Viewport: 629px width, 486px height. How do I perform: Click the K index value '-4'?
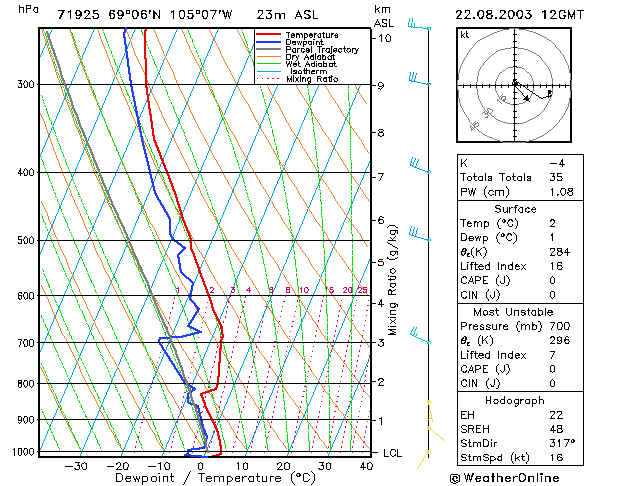[557, 163]
